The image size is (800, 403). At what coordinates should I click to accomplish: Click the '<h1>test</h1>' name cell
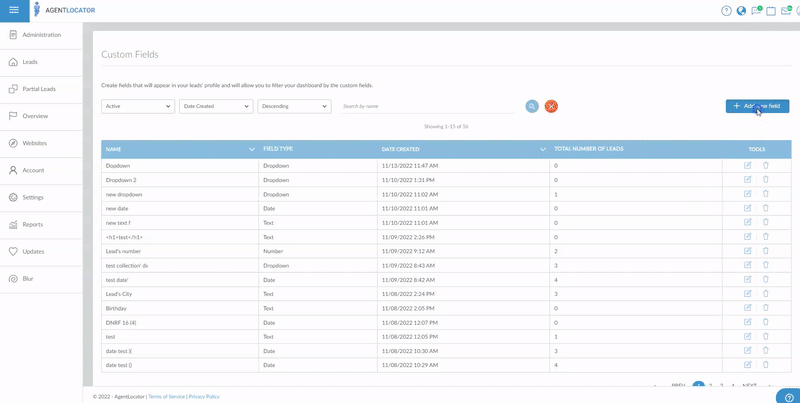pyautogui.click(x=180, y=237)
